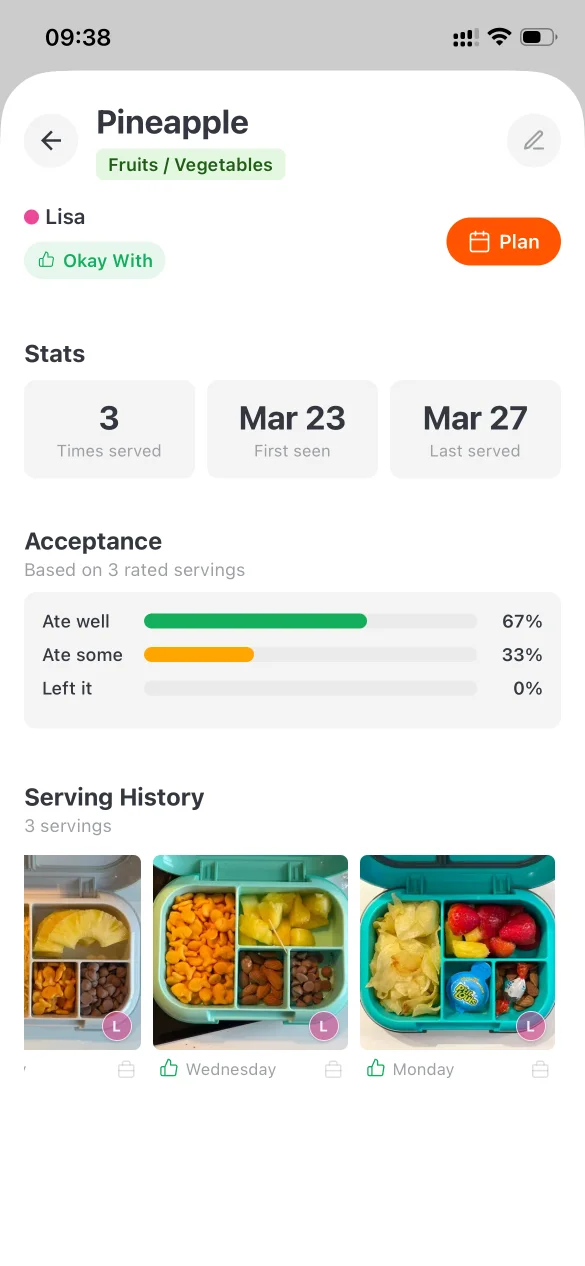Image resolution: width=585 pixels, height=1266 pixels.
Task: Select the Mar 23 First seen stat card
Action: (x=292, y=429)
